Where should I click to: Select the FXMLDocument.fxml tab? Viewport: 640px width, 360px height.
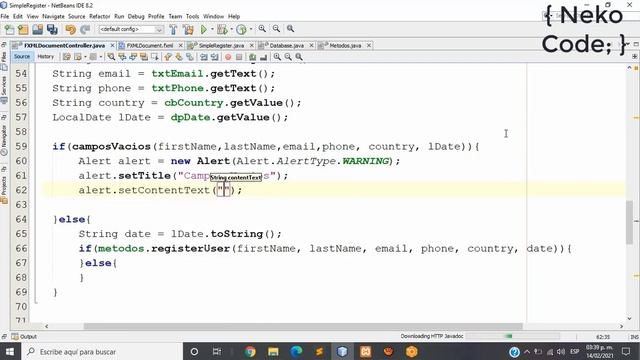click(x=150, y=46)
